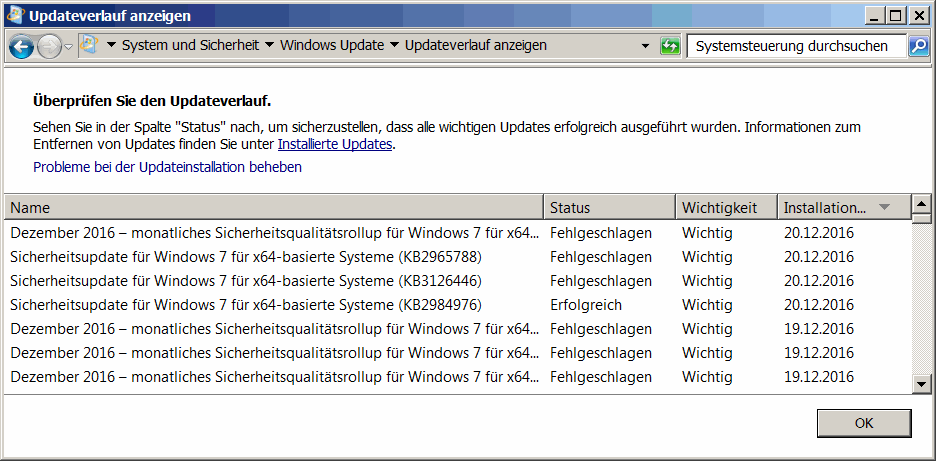Click Windows Update in the breadcrumb
The image size is (936, 461).
click(x=332, y=46)
